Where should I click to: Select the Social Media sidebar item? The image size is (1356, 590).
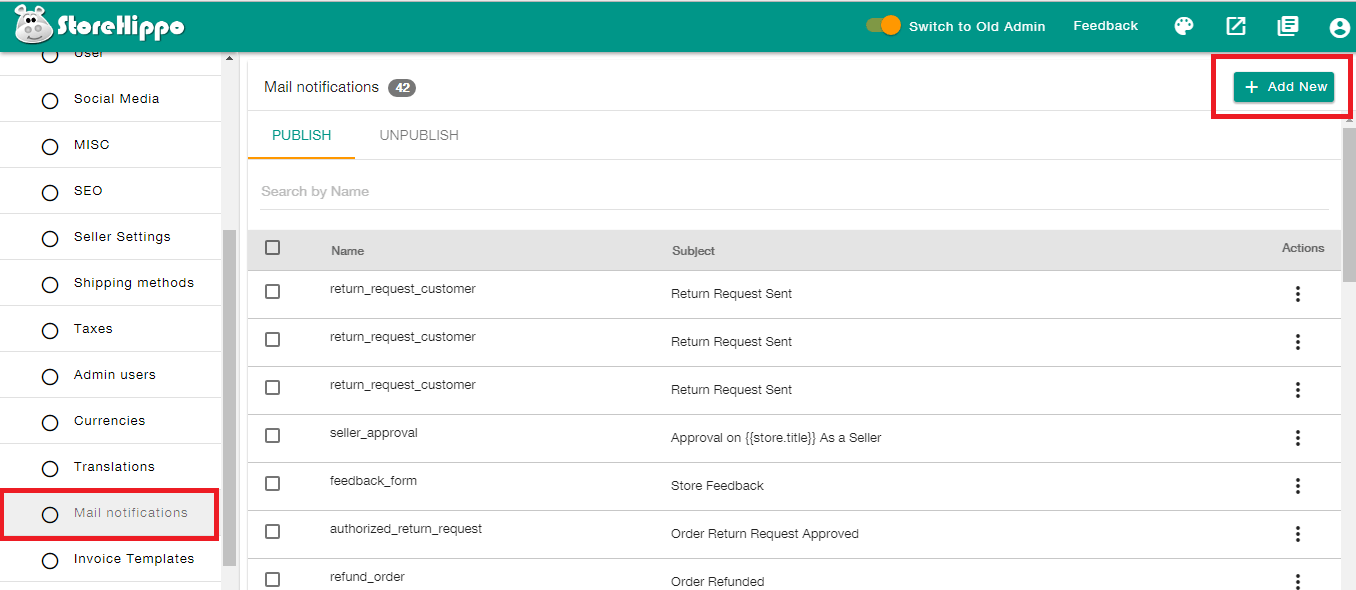[110, 99]
